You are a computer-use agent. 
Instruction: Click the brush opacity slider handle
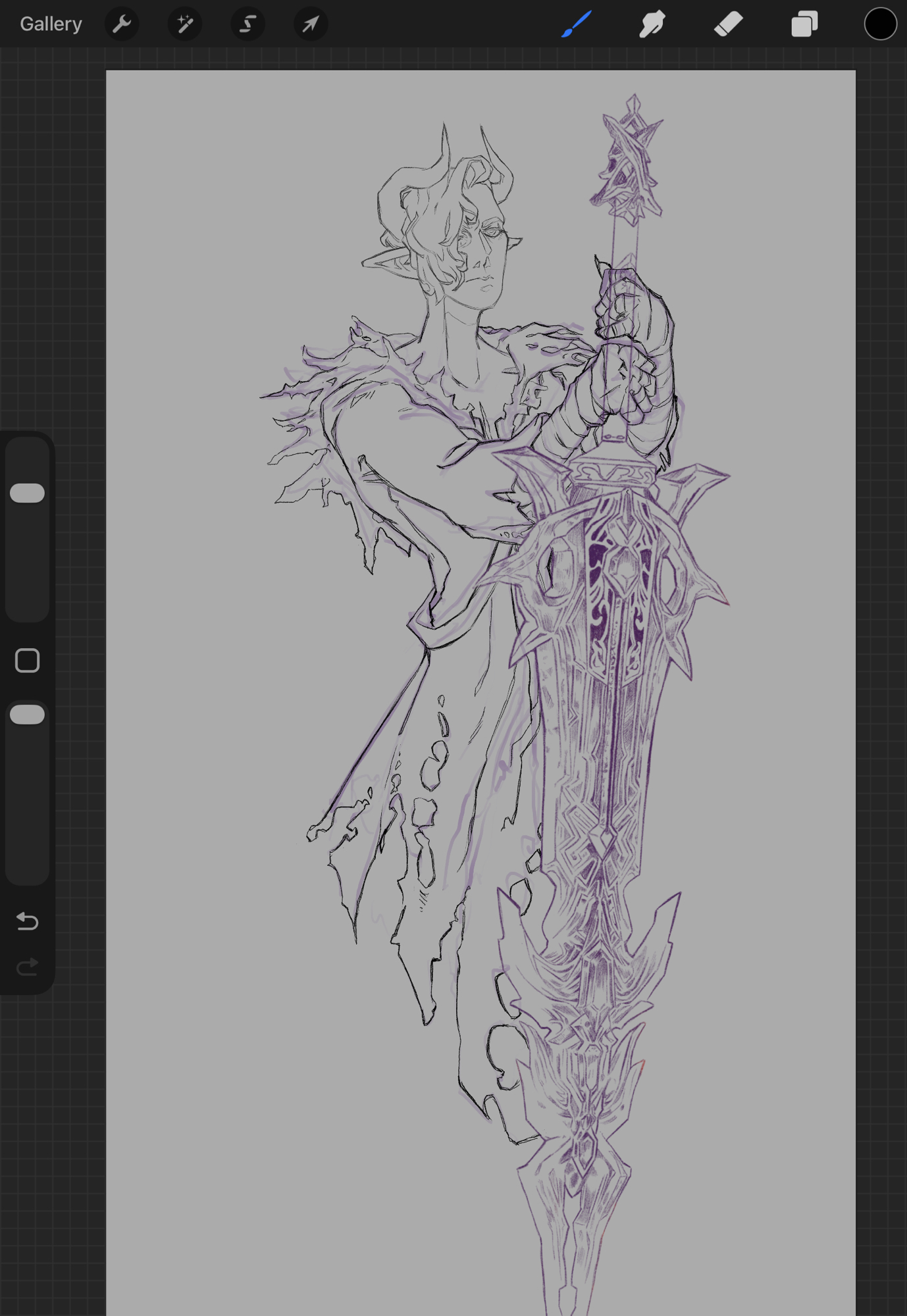coord(28,715)
